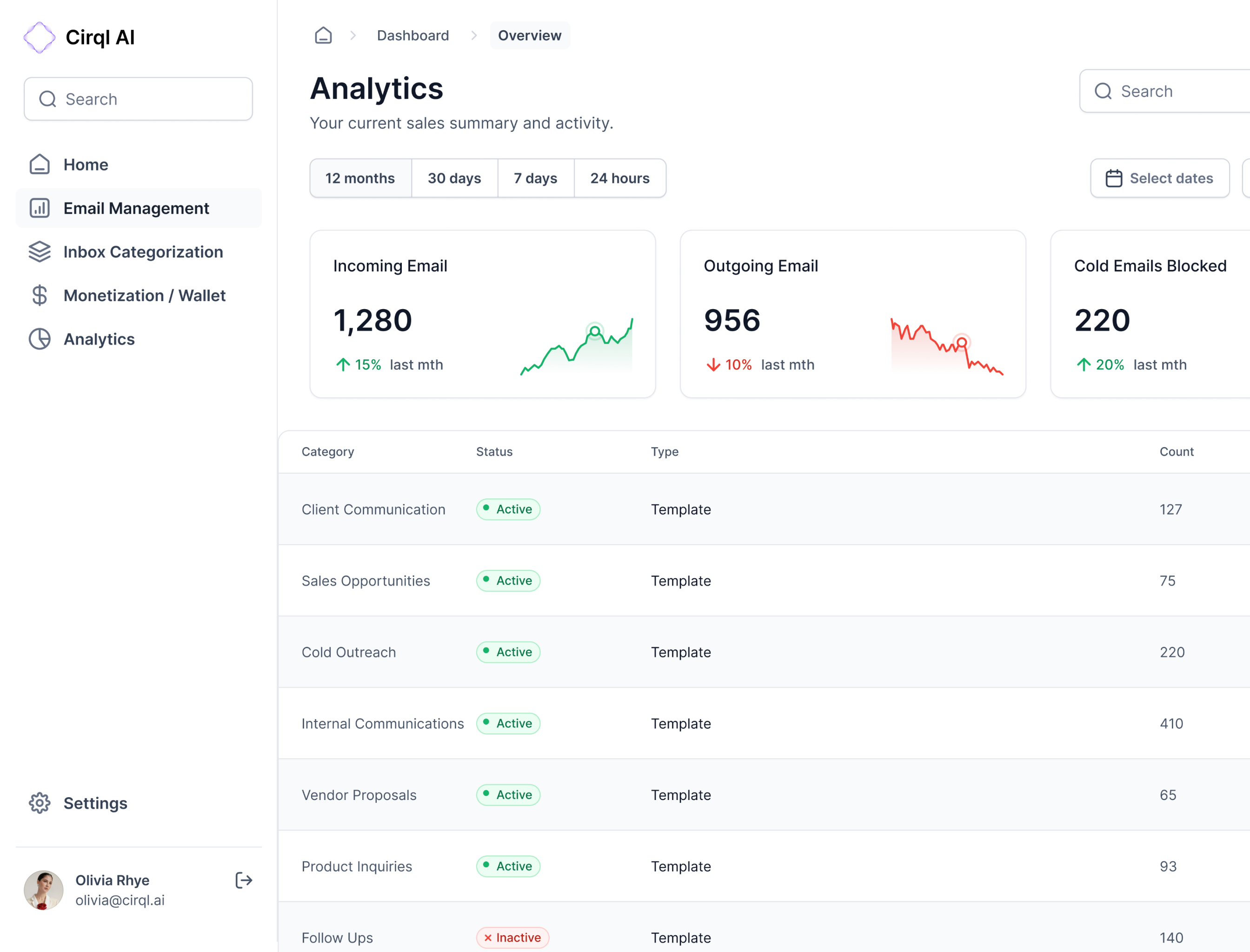Open Monetization / Wallet page

pyautogui.click(x=139, y=295)
